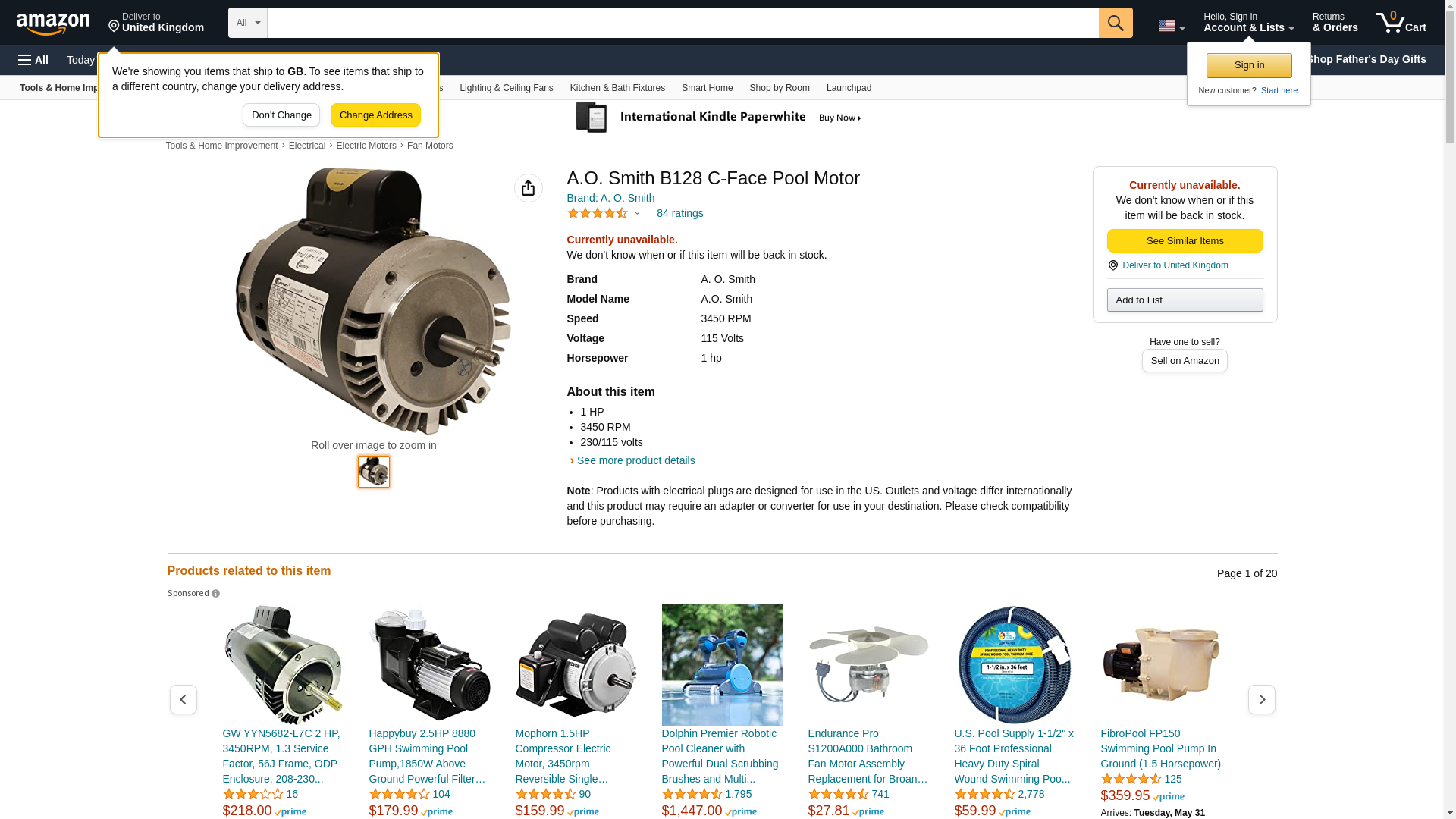Open the search category All dropdown

tap(248, 23)
